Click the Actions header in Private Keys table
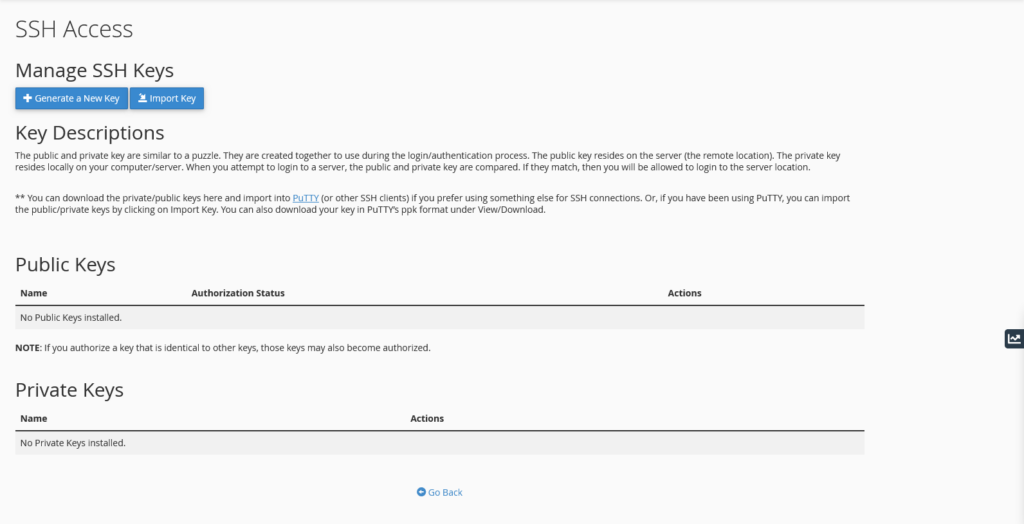 pyautogui.click(x=427, y=418)
